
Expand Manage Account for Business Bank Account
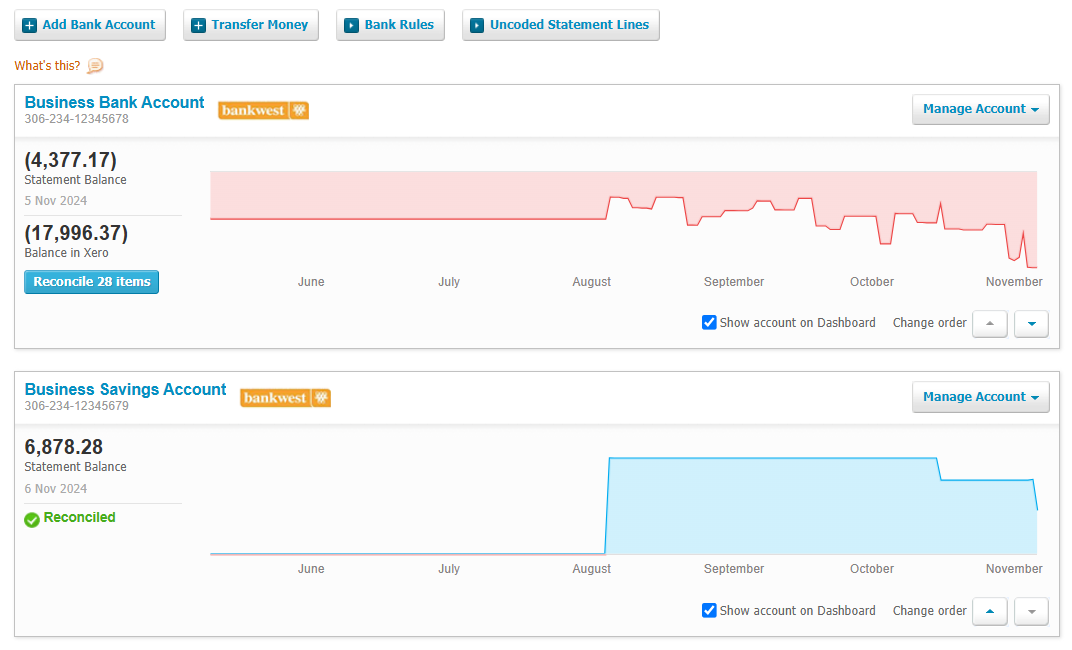click(x=980, y=109)
